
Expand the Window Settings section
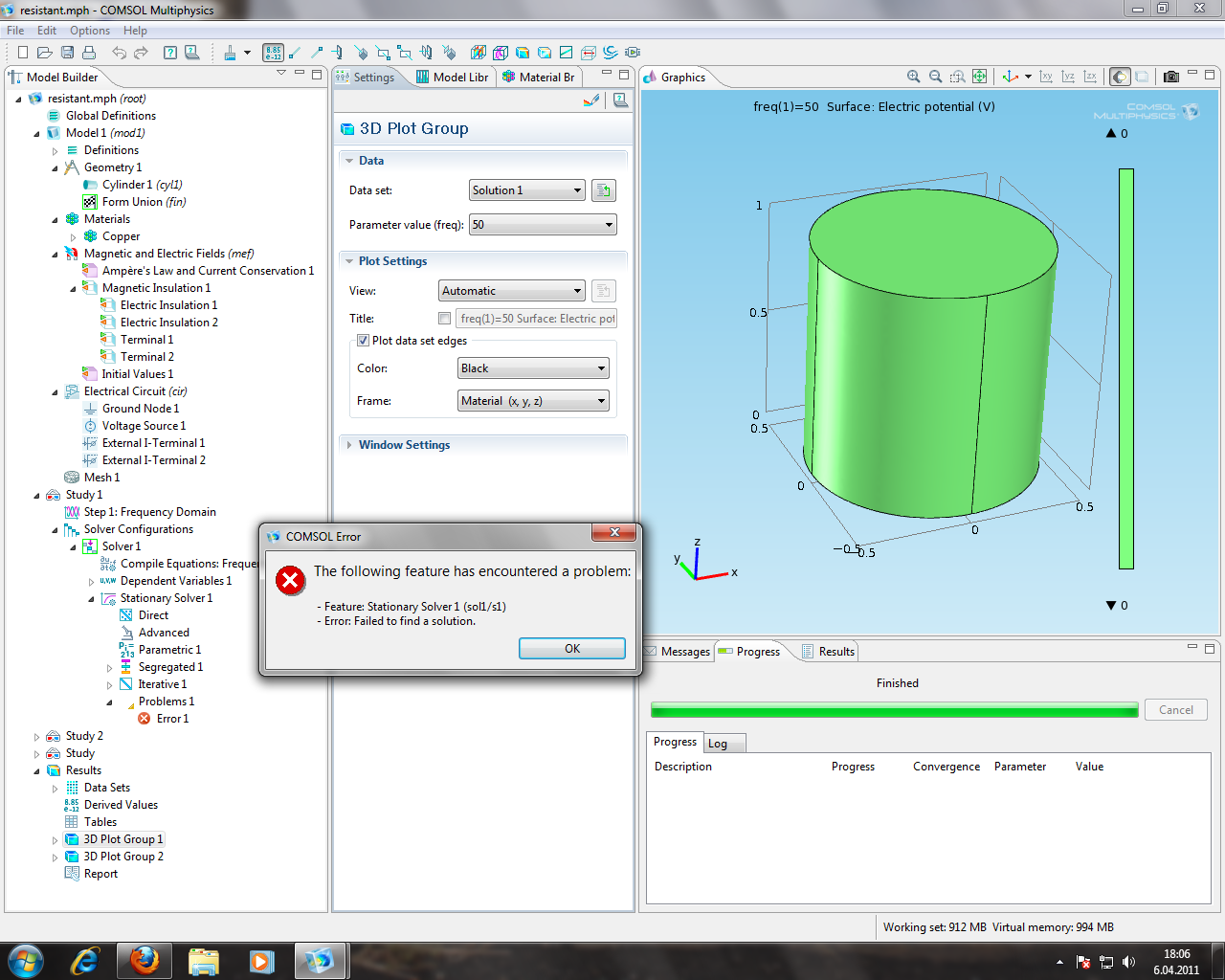404,445
